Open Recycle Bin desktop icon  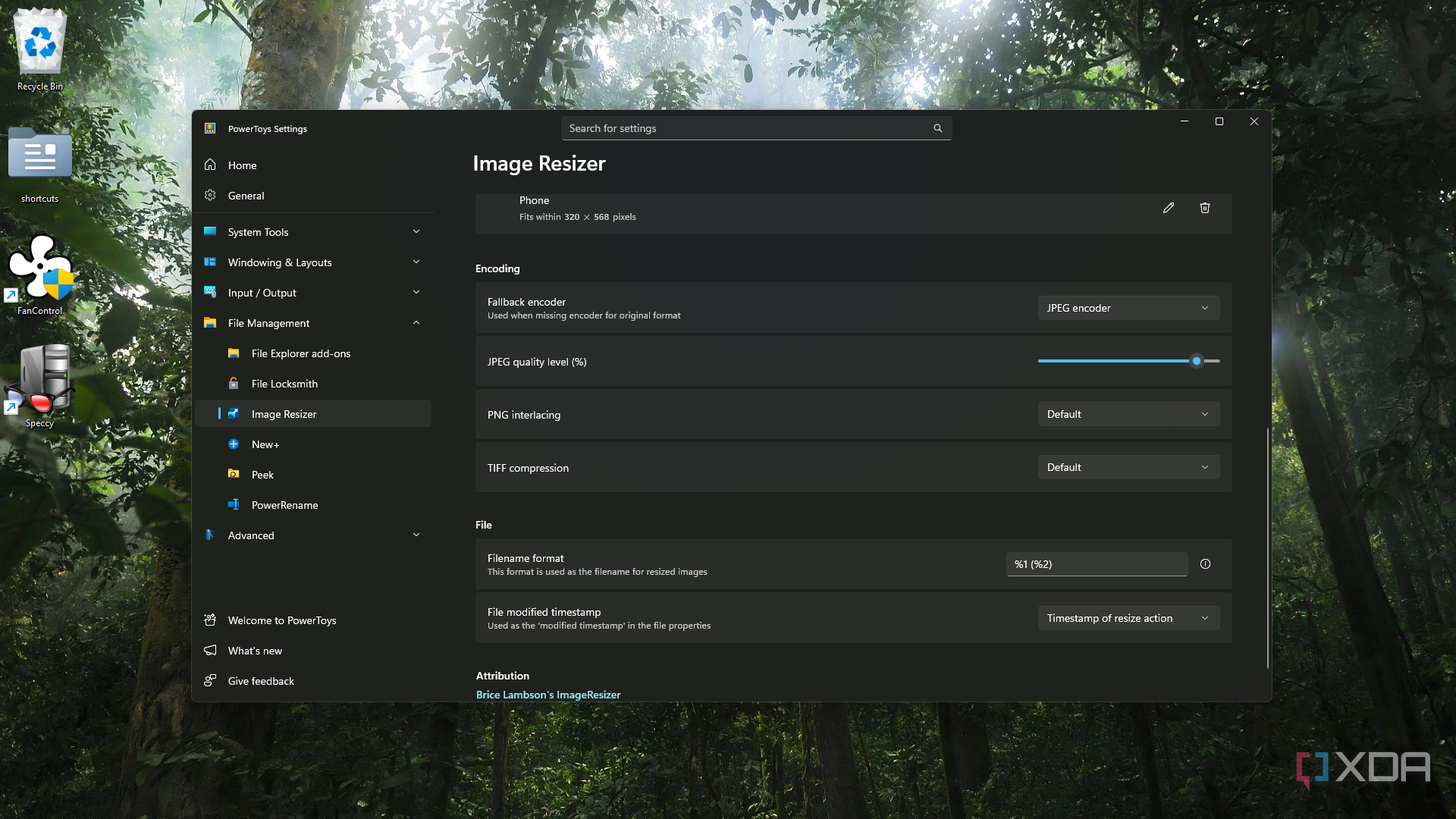(40, 49)
